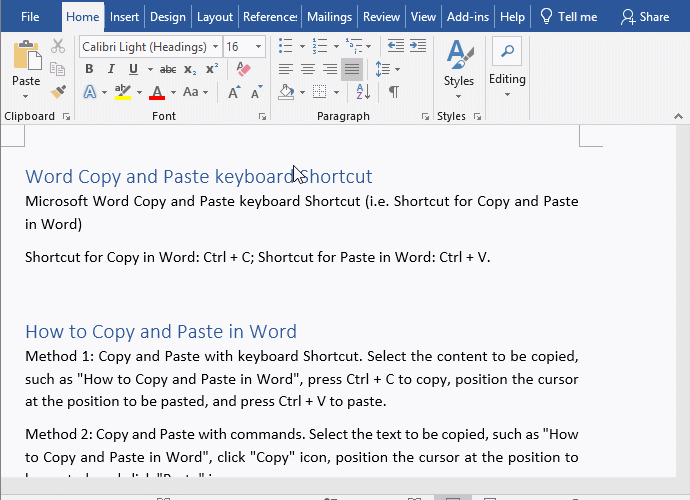Collapse the ribbon

[678, 116]
